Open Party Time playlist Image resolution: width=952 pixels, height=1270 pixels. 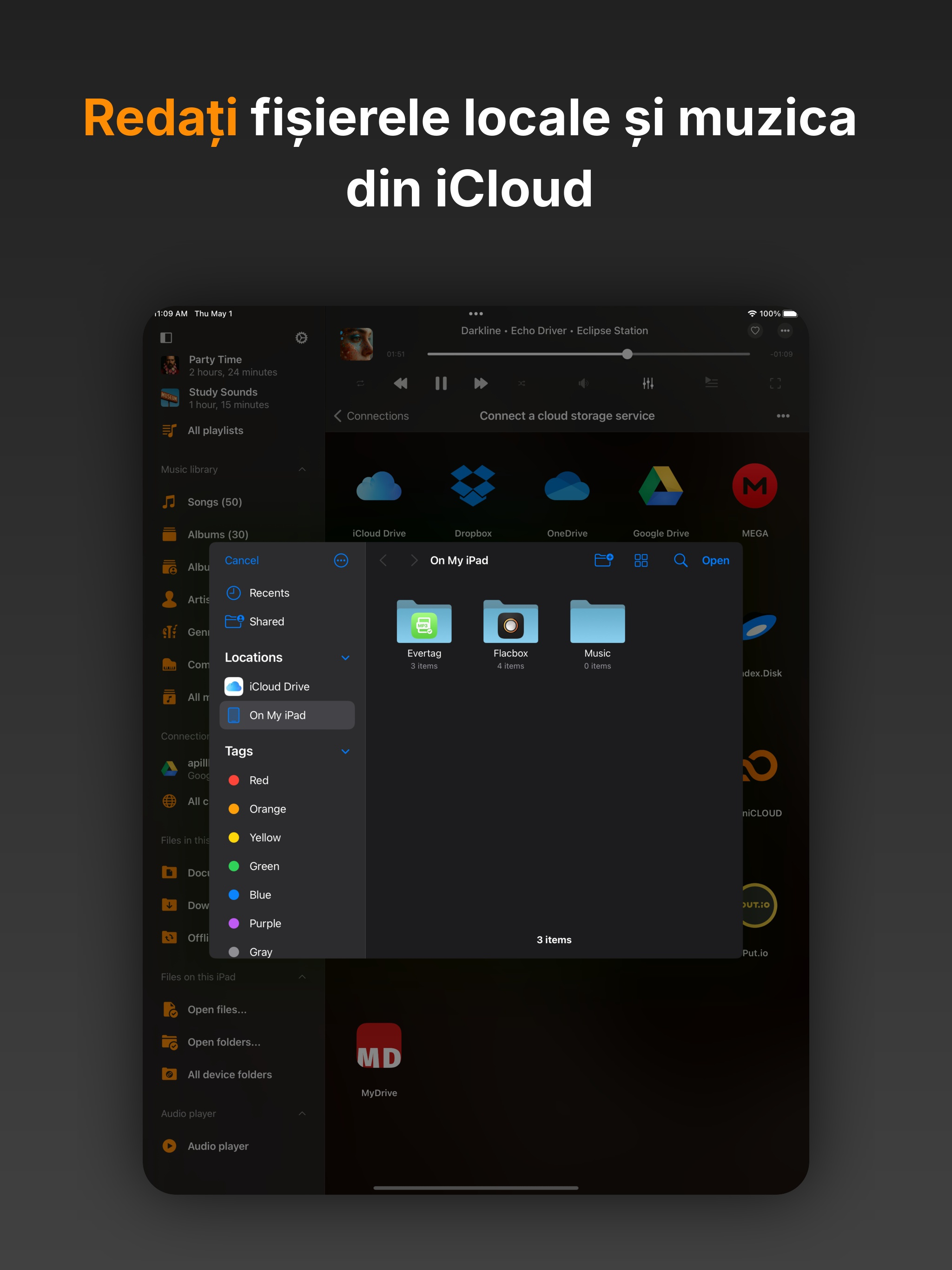click(233, 365)
